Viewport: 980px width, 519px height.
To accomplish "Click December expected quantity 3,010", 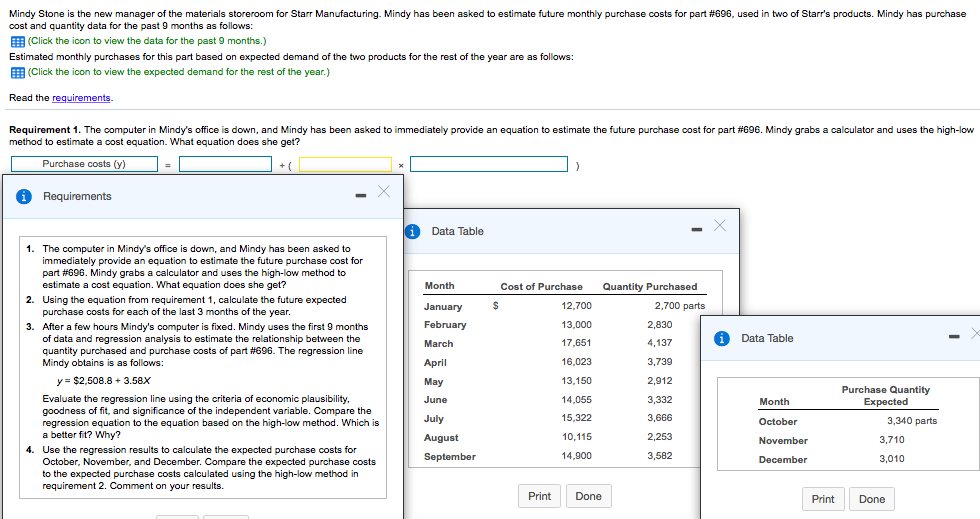I will click(892, 458).
